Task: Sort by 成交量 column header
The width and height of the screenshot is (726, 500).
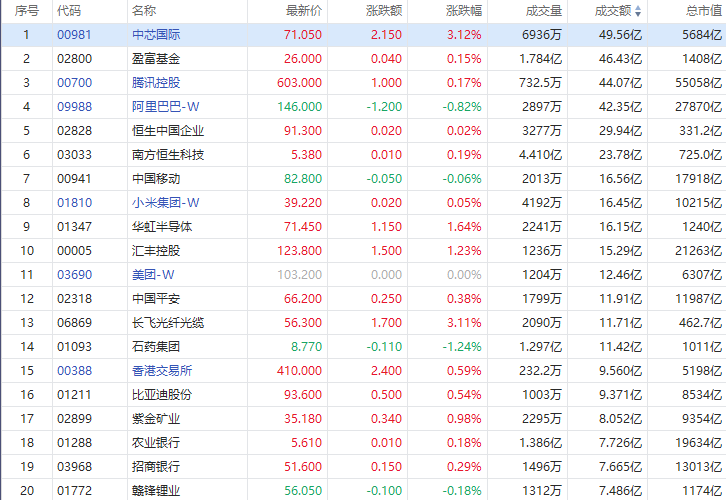Action: pos(544,11)
